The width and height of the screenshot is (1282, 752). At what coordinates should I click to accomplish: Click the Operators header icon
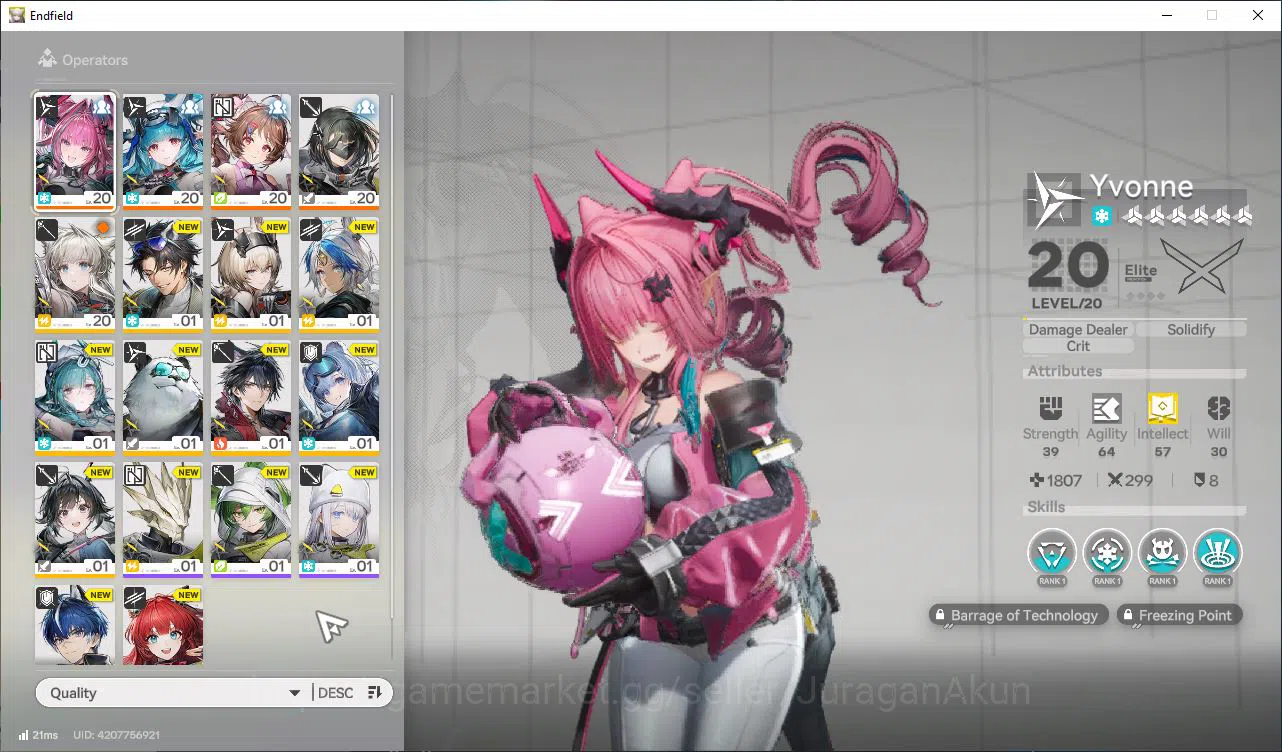[46, 60]
